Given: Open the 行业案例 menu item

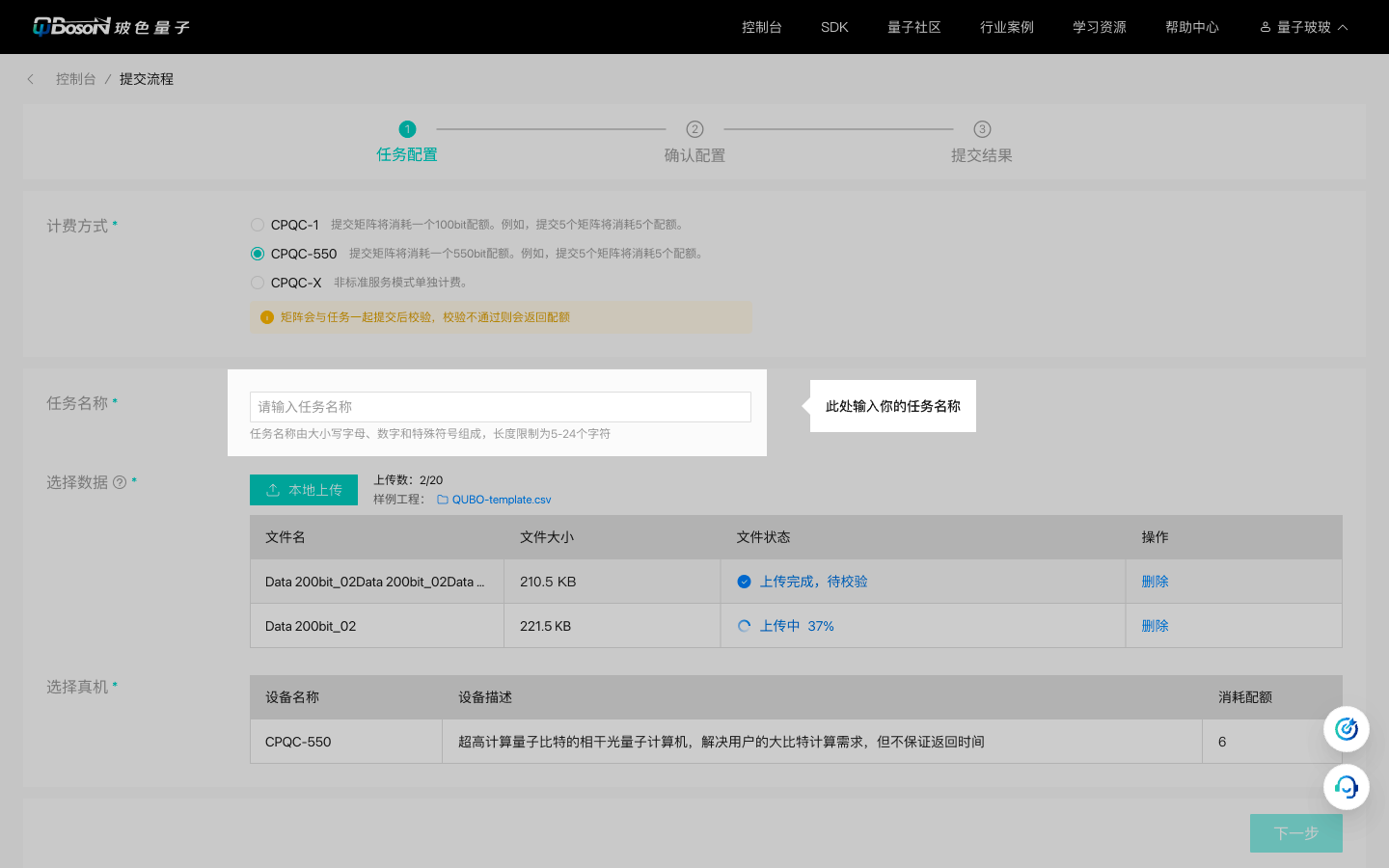Looking at the screenshot, I should click(x=1007, y=27).
